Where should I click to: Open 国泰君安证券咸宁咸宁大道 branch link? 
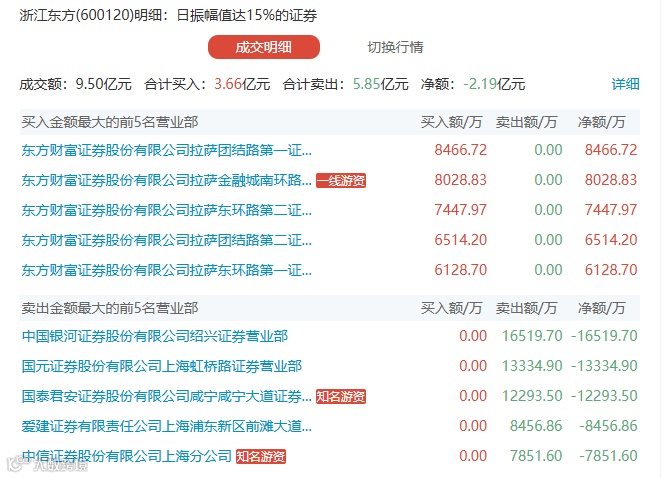pyautogui.click(x=167, y=396)
